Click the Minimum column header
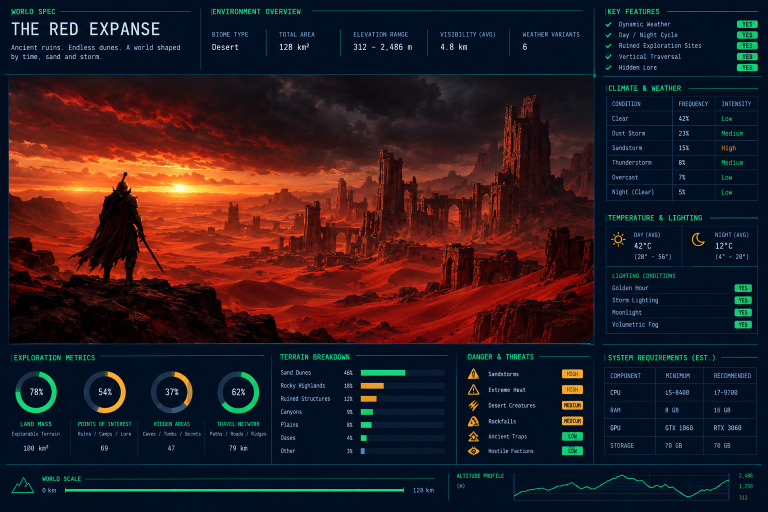 coord(677,376)
